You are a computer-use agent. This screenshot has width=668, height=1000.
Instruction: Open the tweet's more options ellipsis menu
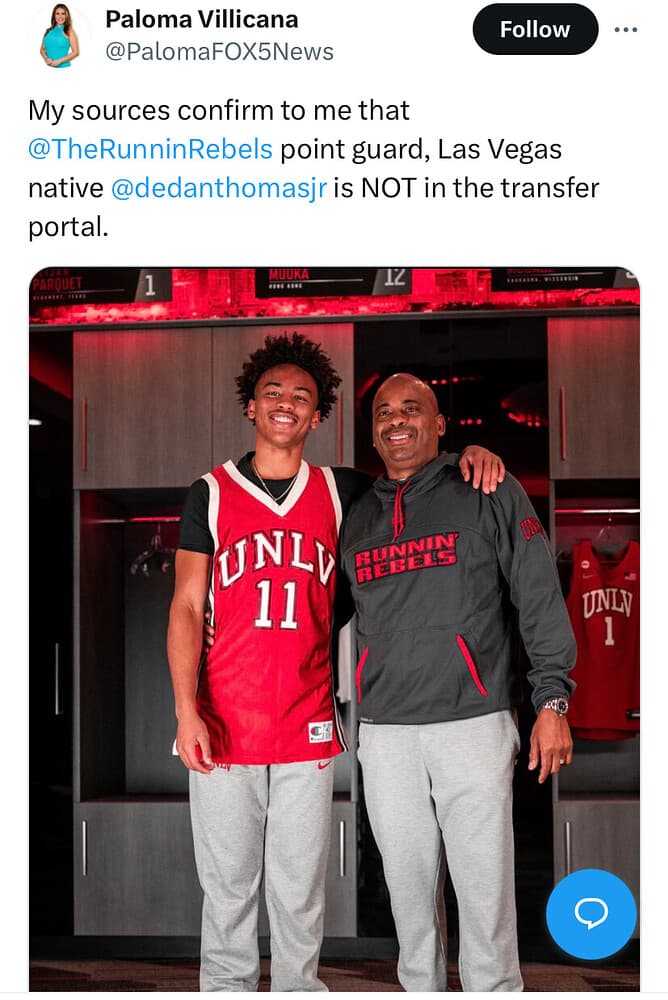[x=625, y=29]
